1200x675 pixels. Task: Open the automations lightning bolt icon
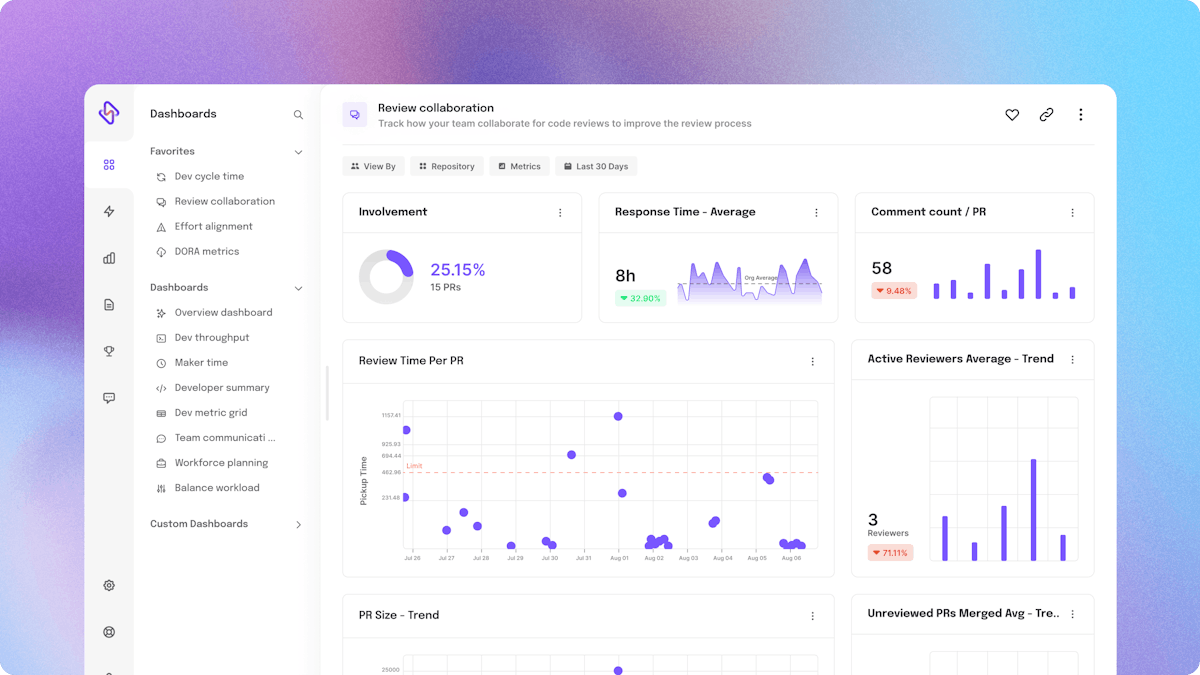point(108,211)
